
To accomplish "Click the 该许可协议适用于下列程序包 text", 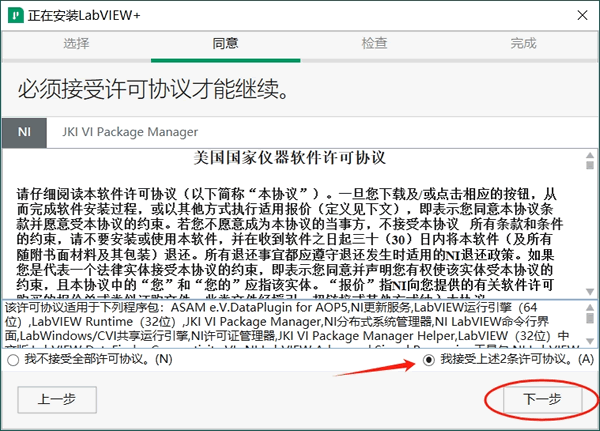I will click(x=86, y=307).
